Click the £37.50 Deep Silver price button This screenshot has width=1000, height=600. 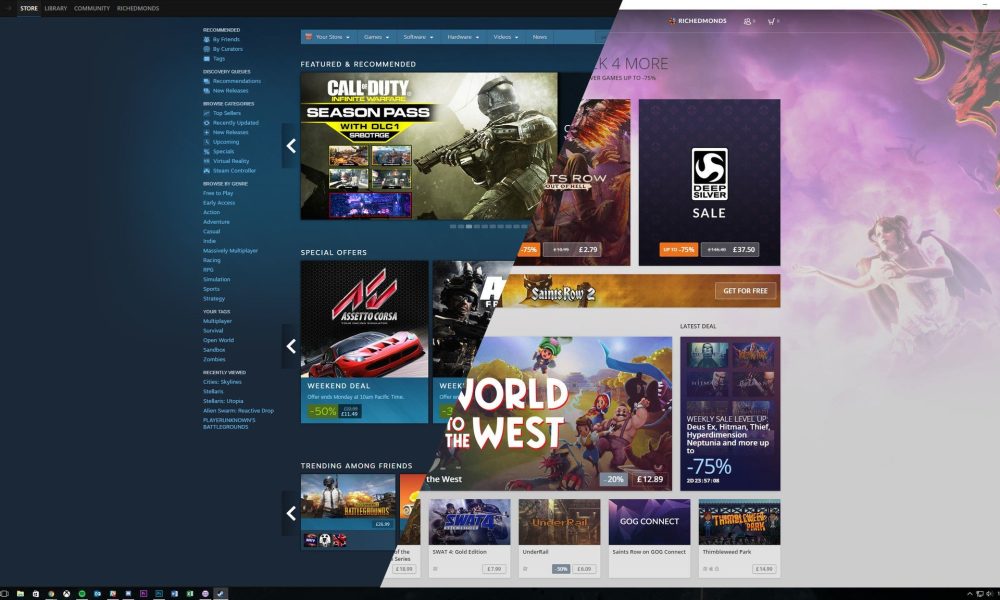tap(730, 249)
